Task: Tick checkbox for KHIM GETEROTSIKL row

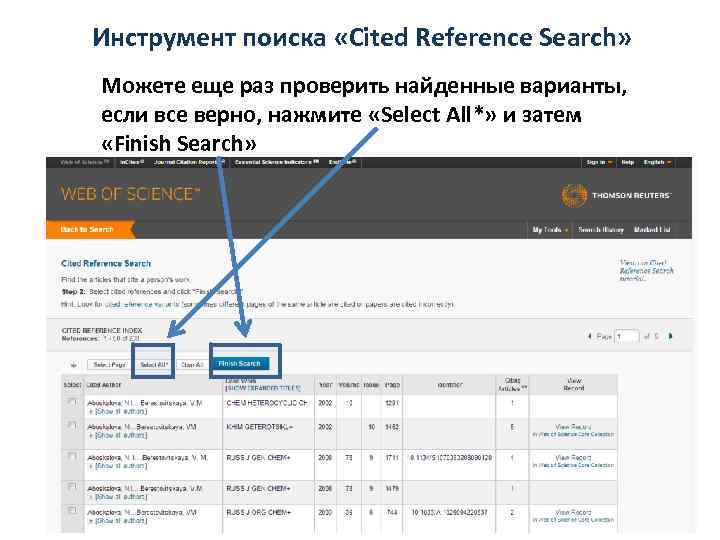Action: click(x=72, y=426)
